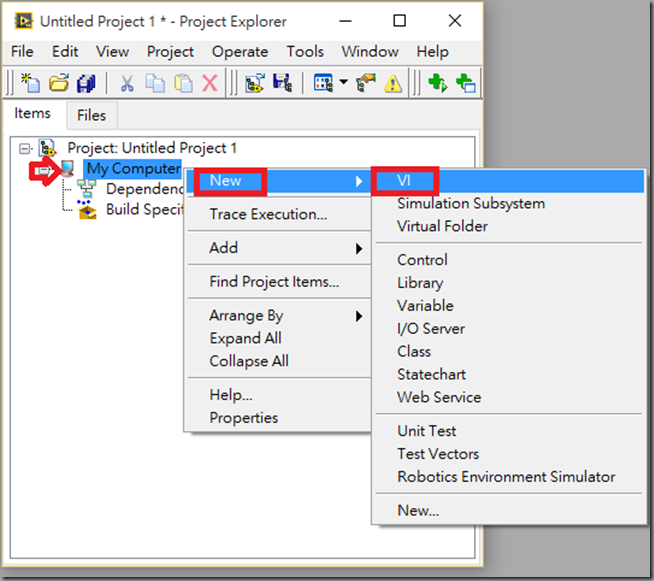Click the Cut scissors icon

coord(127,83)
